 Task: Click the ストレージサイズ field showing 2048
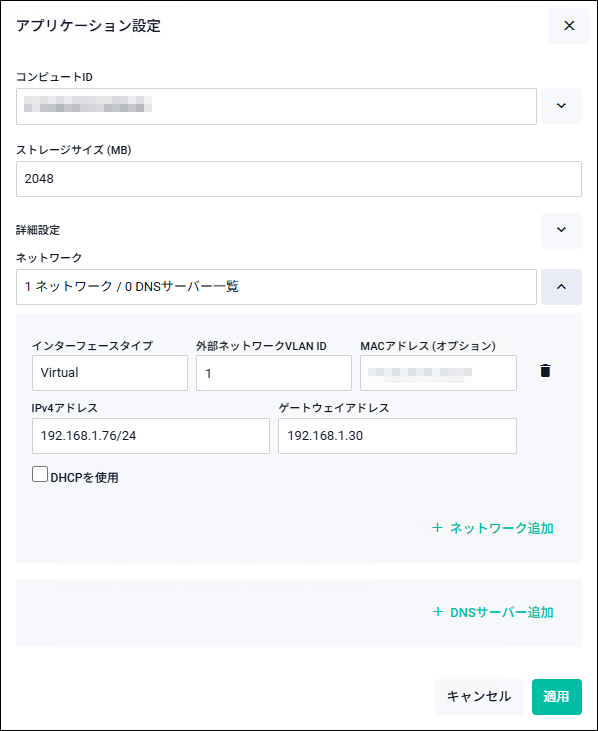(299, 179)
